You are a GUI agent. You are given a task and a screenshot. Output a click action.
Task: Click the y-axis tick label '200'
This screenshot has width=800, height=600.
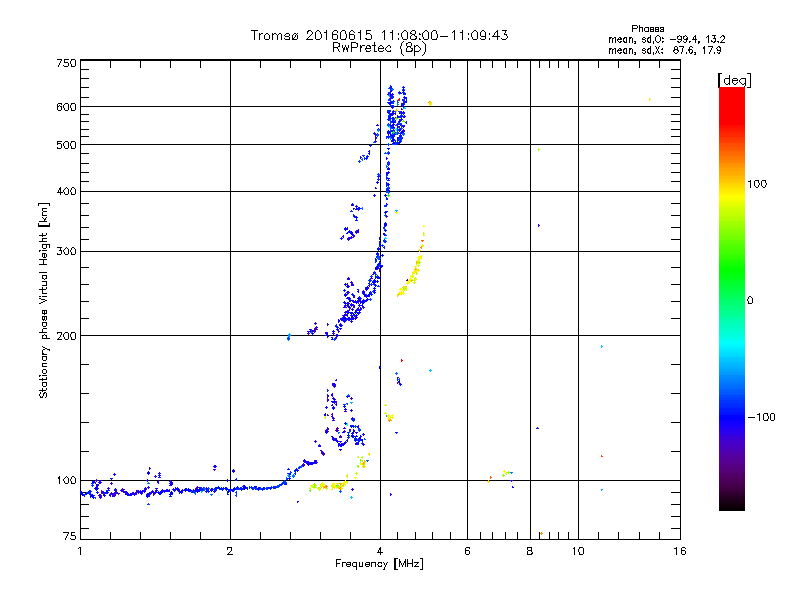tap(66, 336)
